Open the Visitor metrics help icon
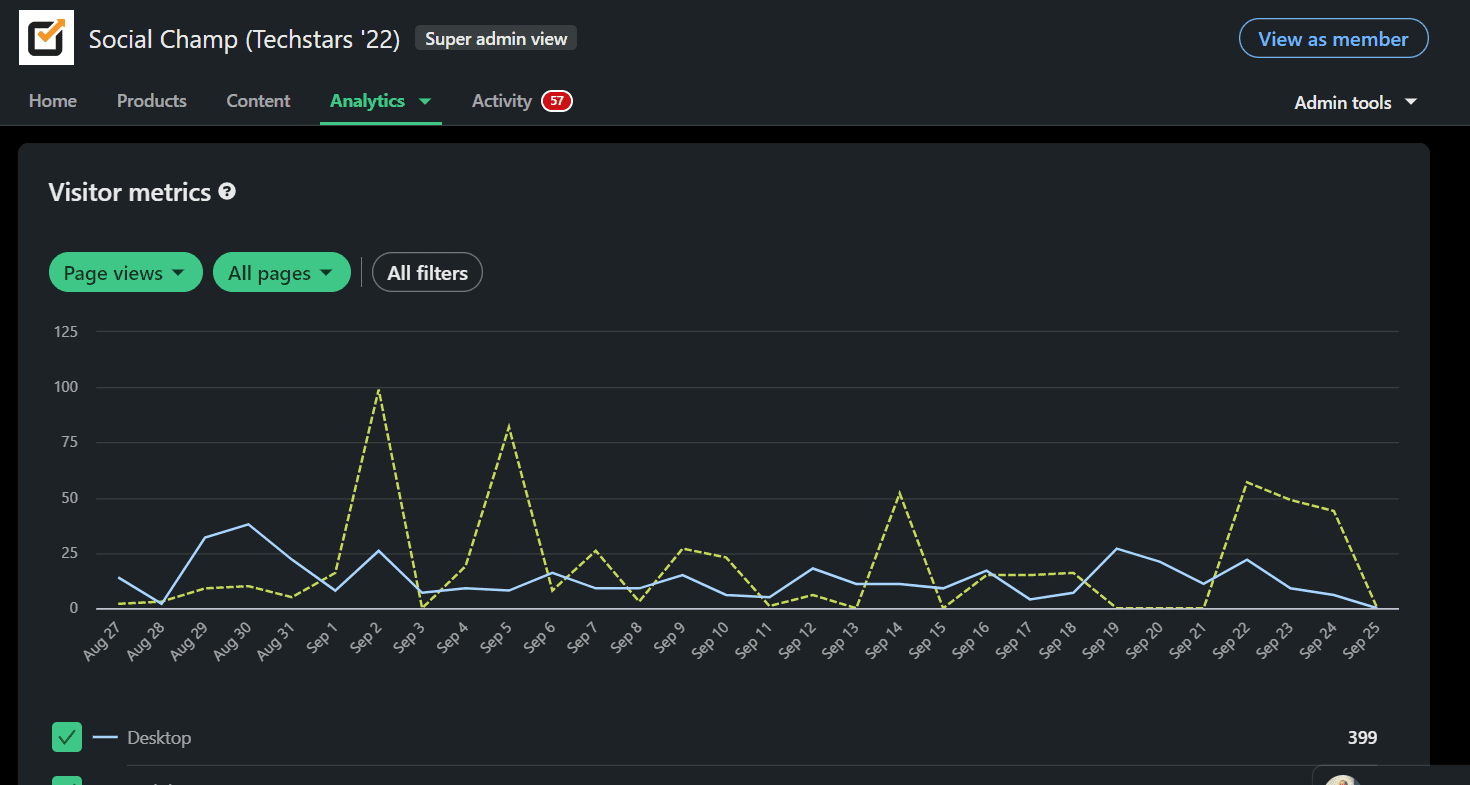The width and height of the screenshot is (1470, 785). pyautogui.click(x=227, y=191)
